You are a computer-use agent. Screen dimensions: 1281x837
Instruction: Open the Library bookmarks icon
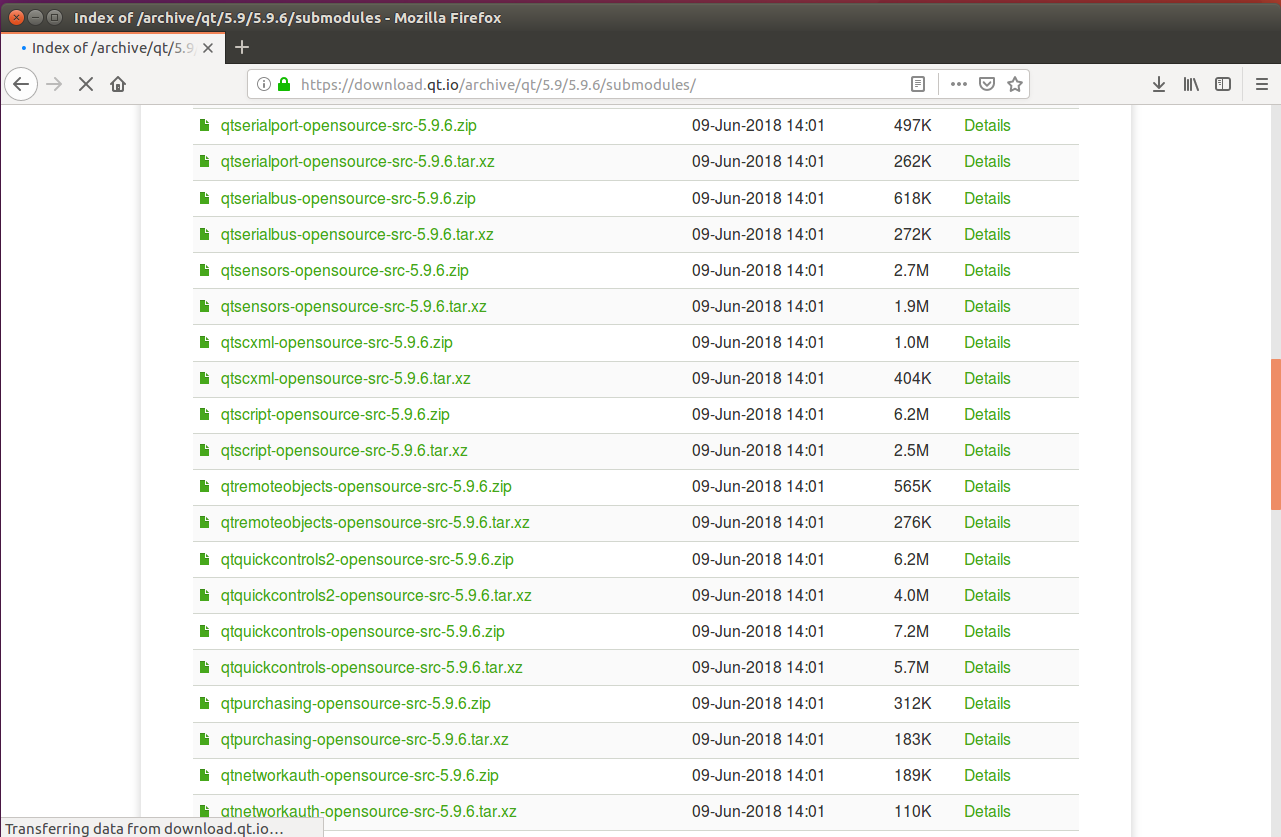(1191, 85)
